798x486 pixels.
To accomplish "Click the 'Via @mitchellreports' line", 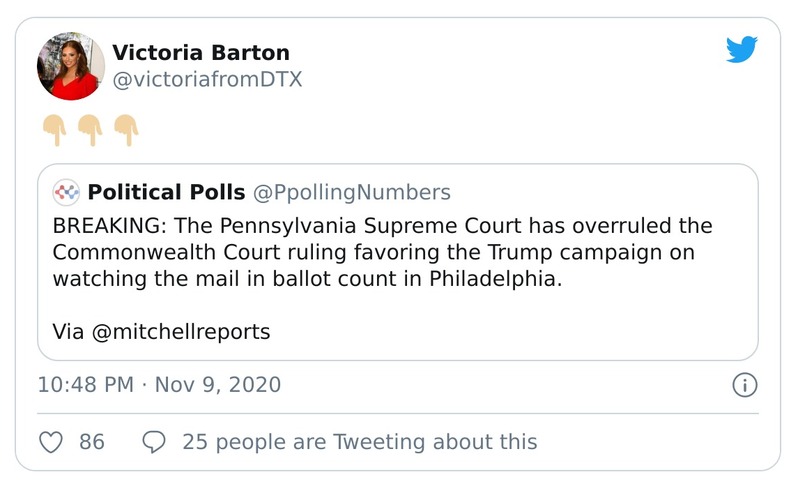I will pos(161,331).
